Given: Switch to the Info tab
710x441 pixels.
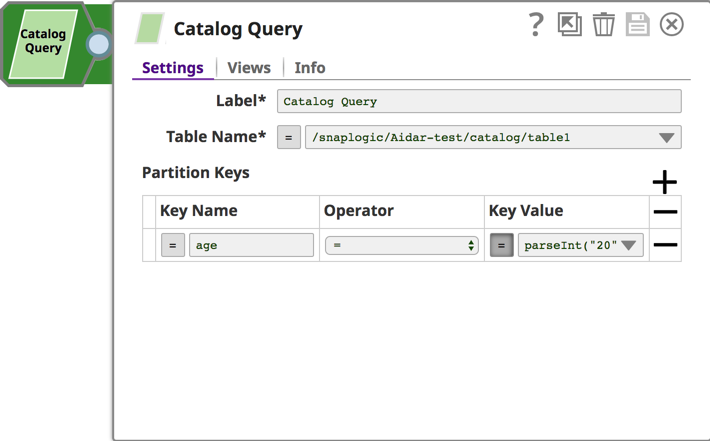Looking at the screenshot, I should point(310,68).
